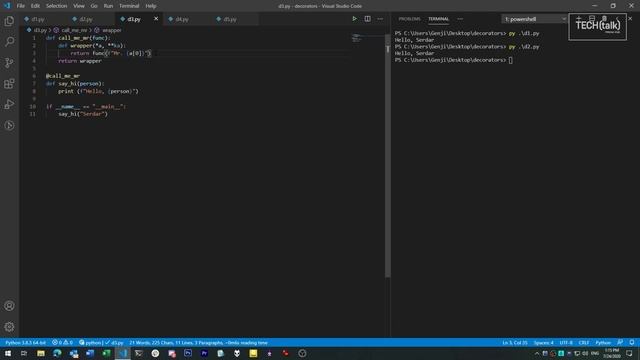Open Premiere Pro from taskbar

pos(204,353)
